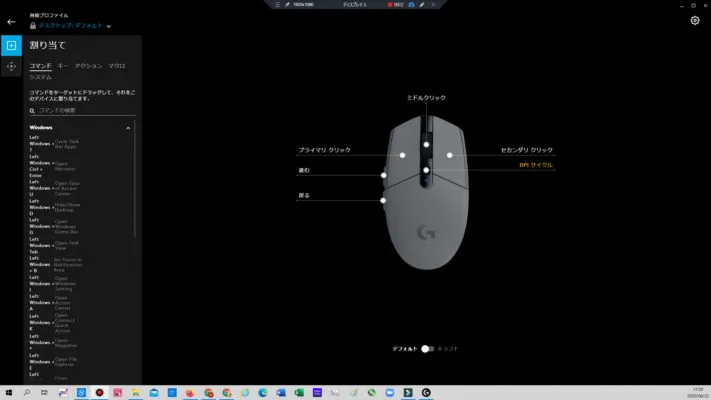Click the セカンダリ クリック label
Viewport: 711px width, 400px height.
pyautogui.click(x=527, y=150)
